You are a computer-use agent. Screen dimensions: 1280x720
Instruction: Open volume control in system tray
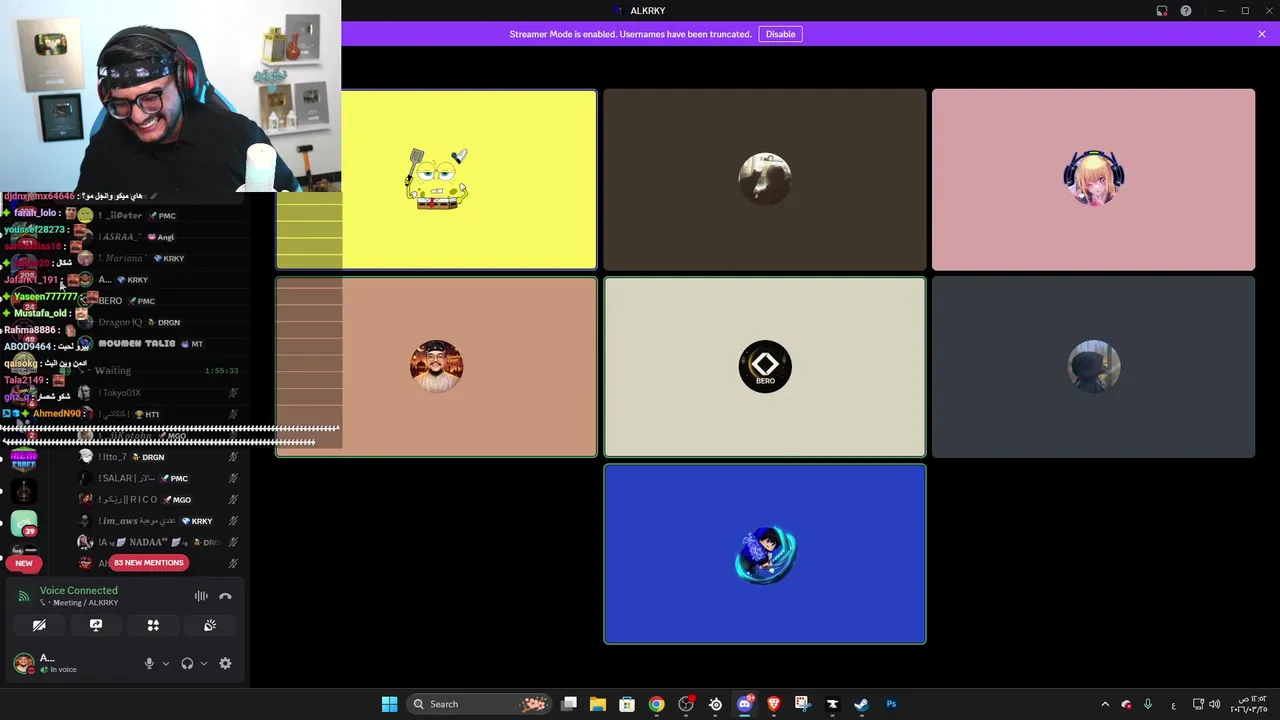(1215, 704)
